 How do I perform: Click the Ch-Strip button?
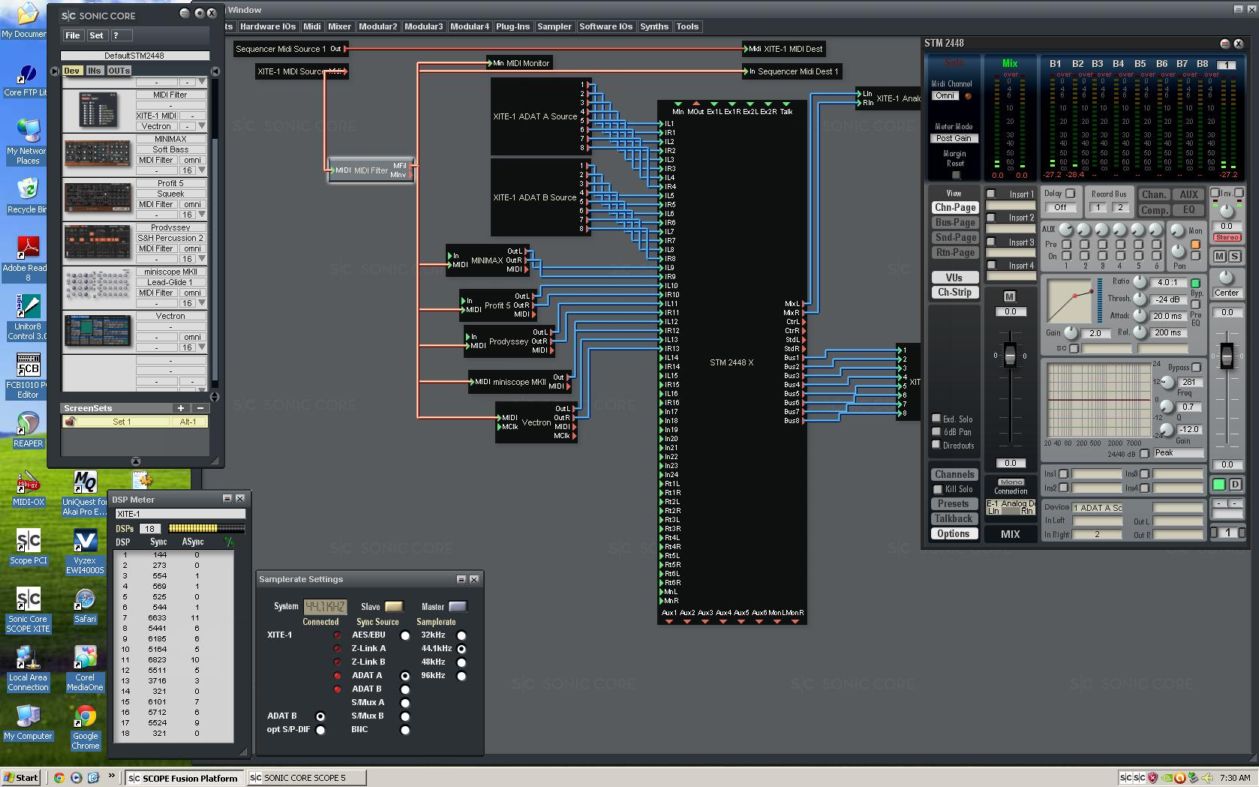(954, 293)
